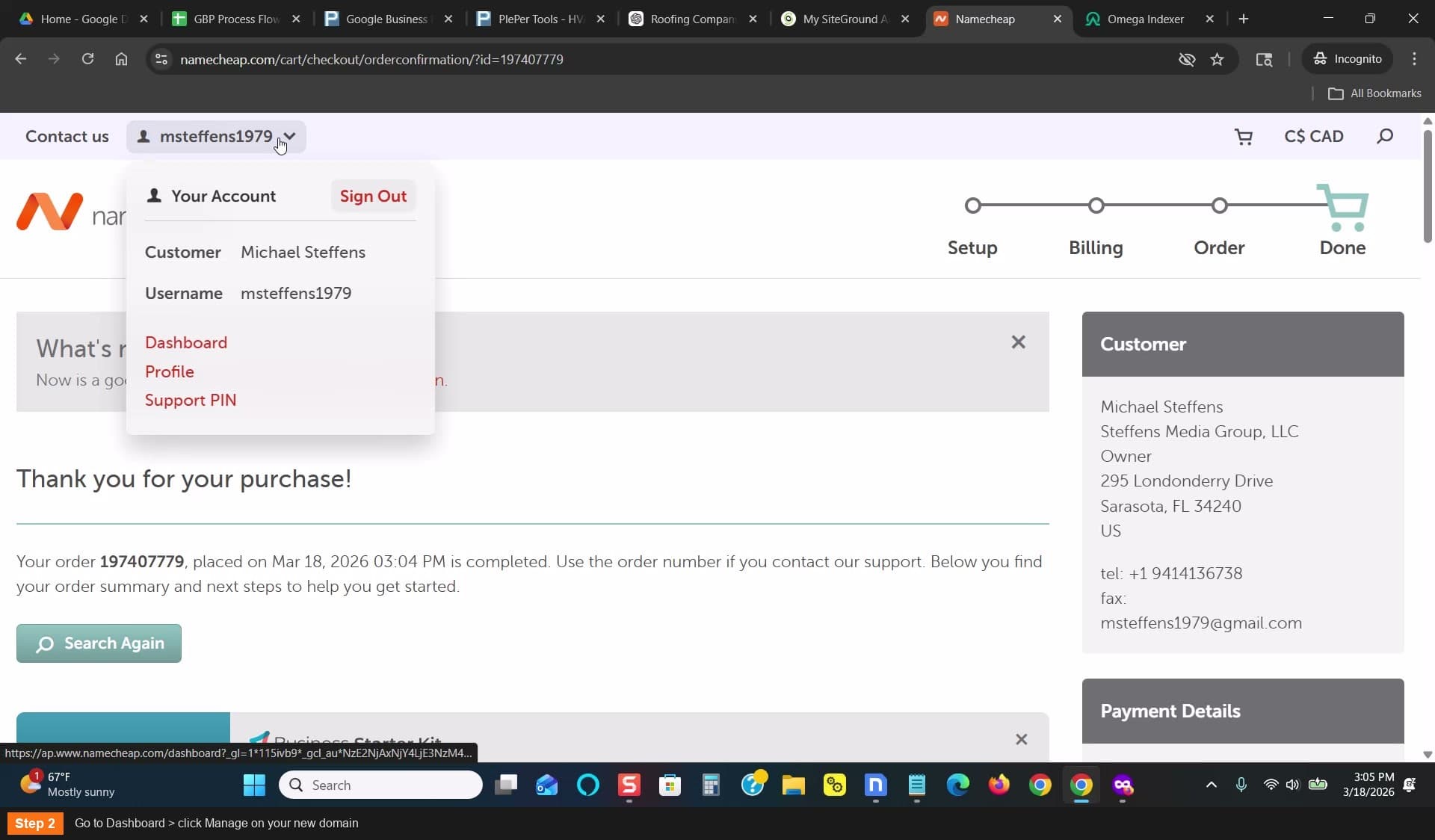Click the URL in the address bar
The width and height of the screenshot is (1435, 840).
coord(371,59)
